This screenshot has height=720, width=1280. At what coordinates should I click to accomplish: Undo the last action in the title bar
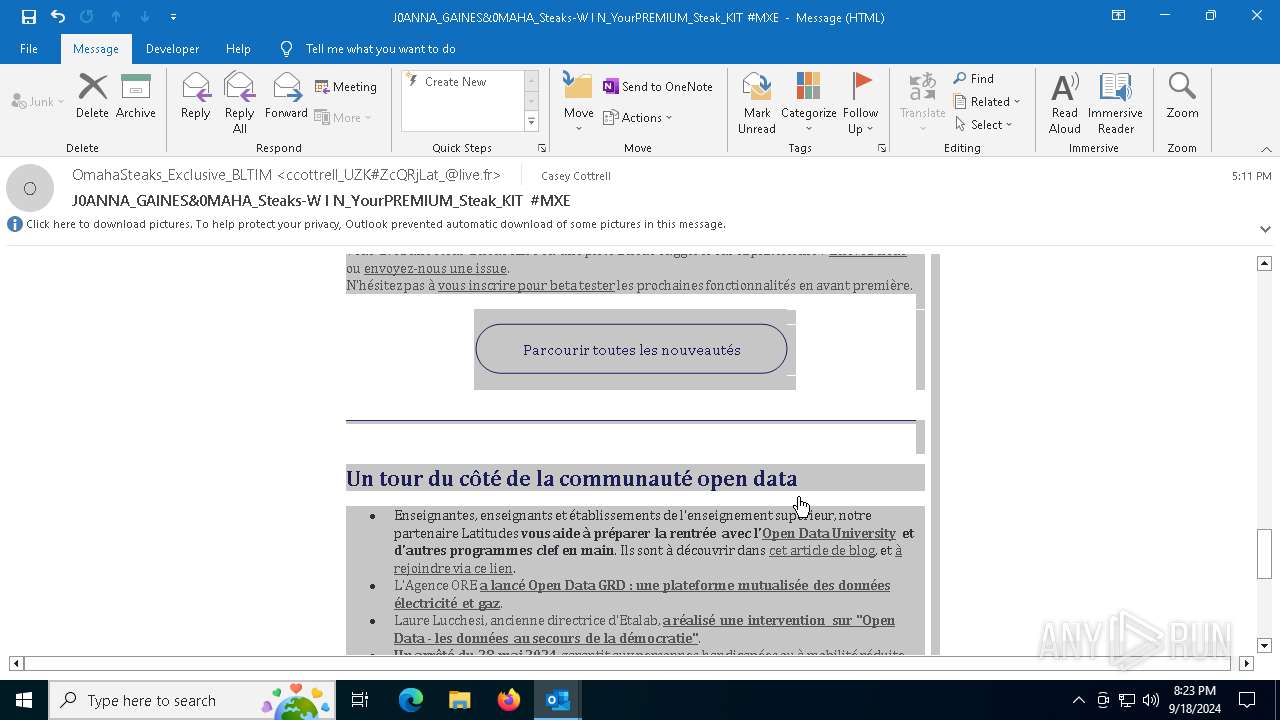tap(58, 16)
